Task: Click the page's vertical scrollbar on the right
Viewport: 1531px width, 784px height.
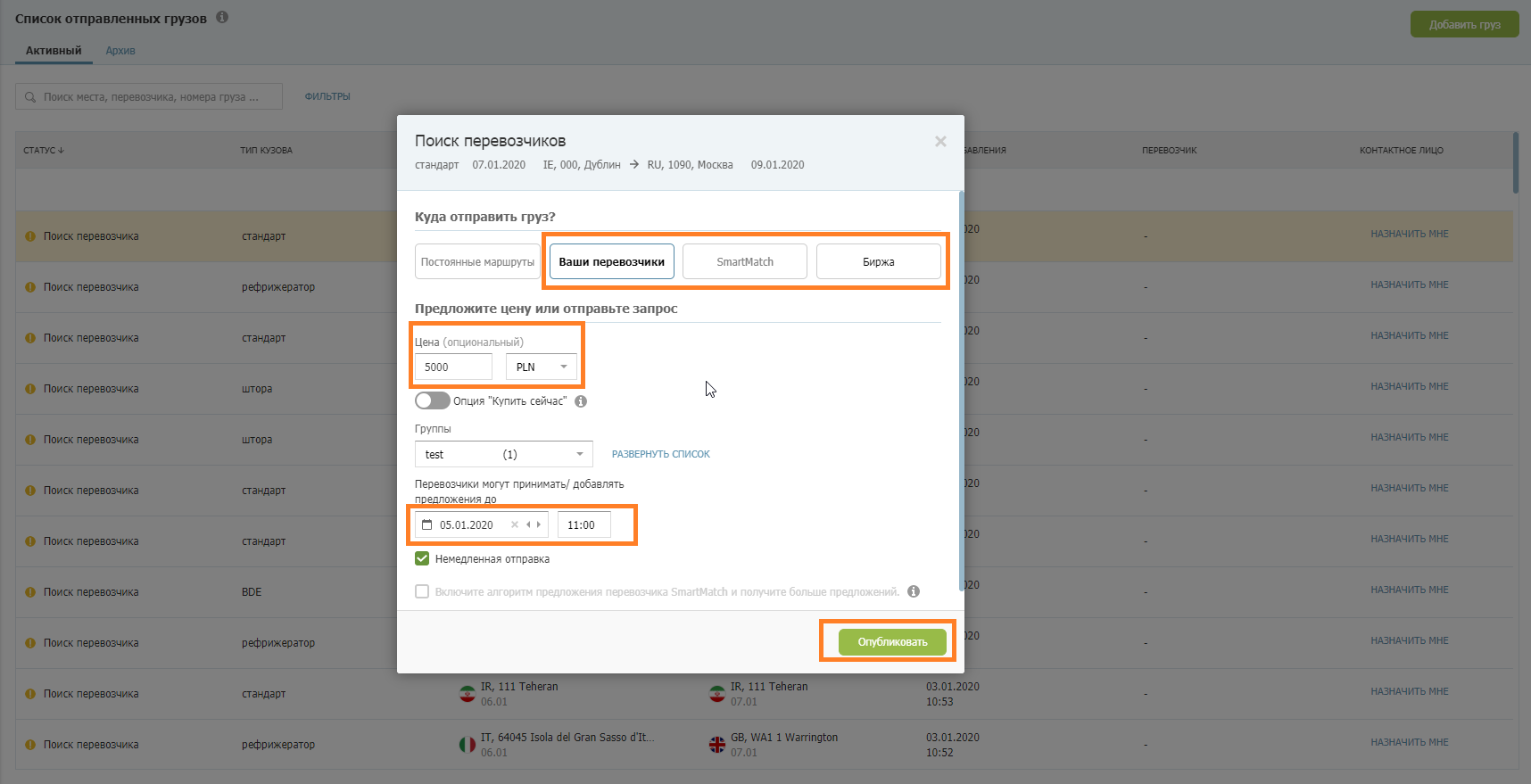Action: coord(1516,162)
